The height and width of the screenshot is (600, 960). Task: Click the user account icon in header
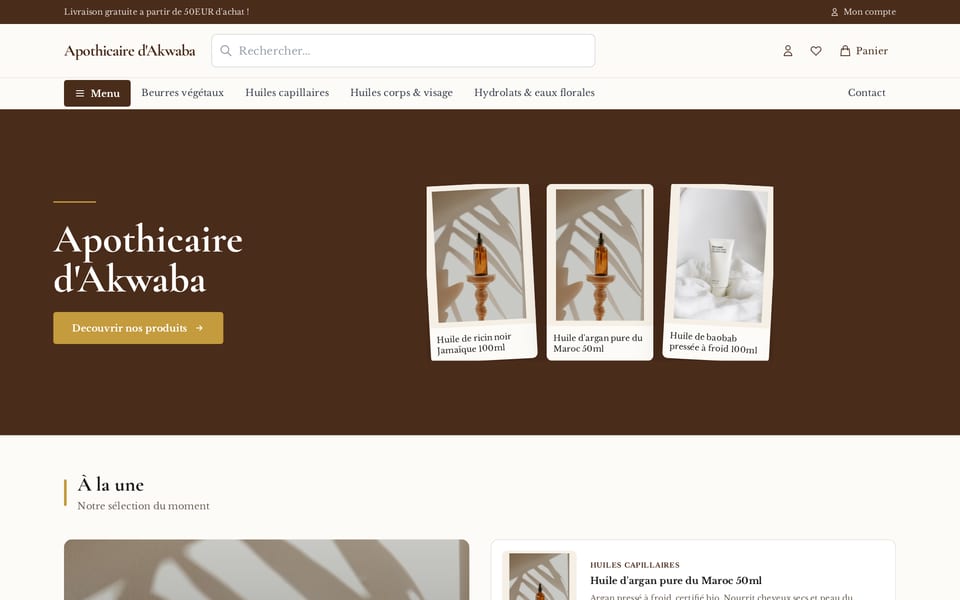click(x=787, y=51)
